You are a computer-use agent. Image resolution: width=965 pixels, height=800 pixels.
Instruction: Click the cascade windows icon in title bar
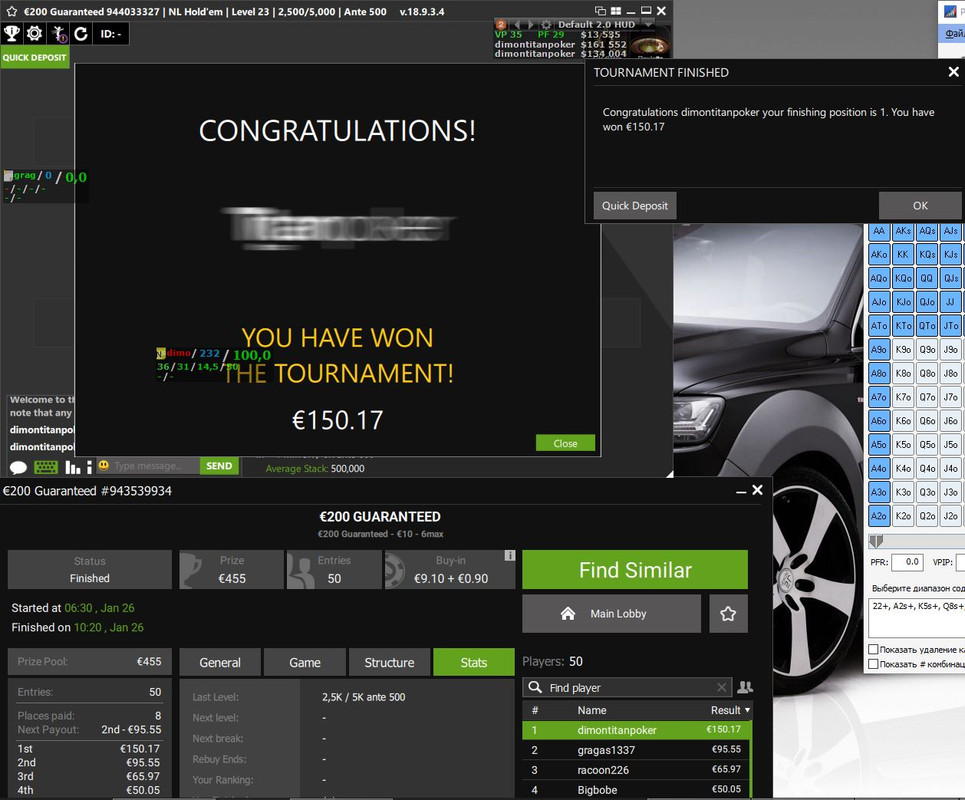click(601, 11)
